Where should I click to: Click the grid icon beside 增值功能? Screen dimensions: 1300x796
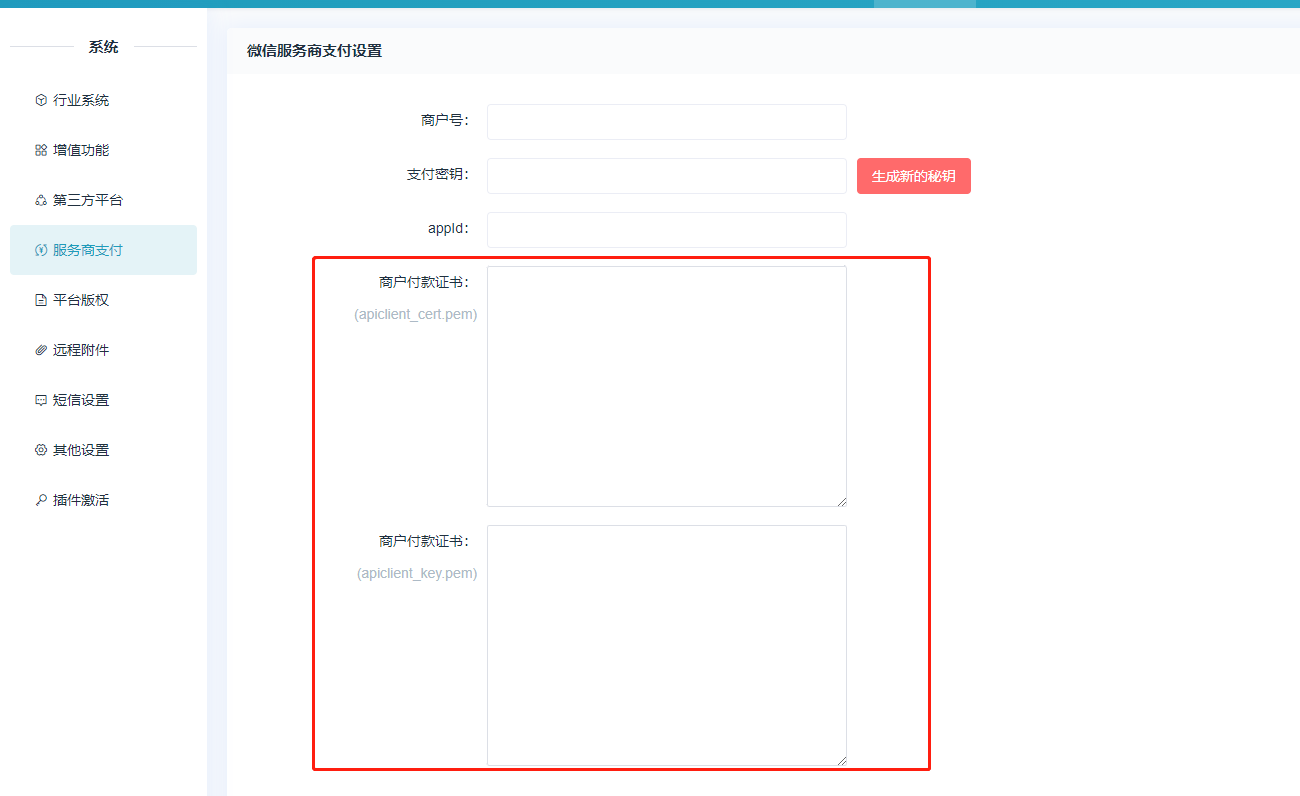41,150
